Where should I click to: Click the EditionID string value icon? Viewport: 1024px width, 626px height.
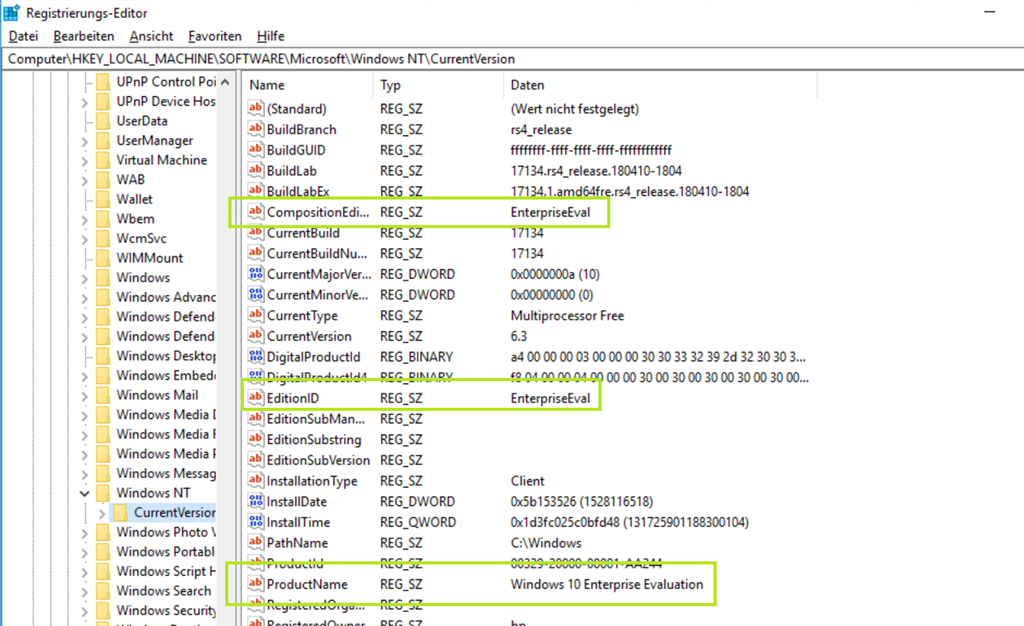256,398
